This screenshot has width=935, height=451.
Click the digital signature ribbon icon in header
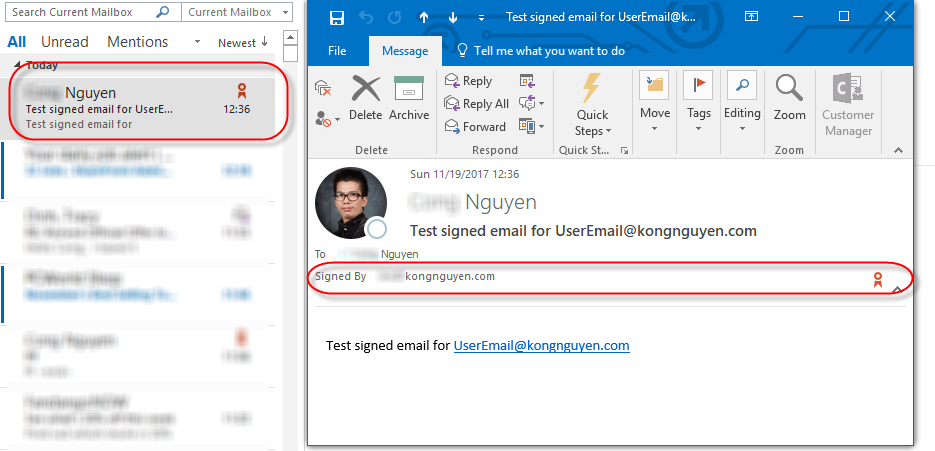coord(877,279)
